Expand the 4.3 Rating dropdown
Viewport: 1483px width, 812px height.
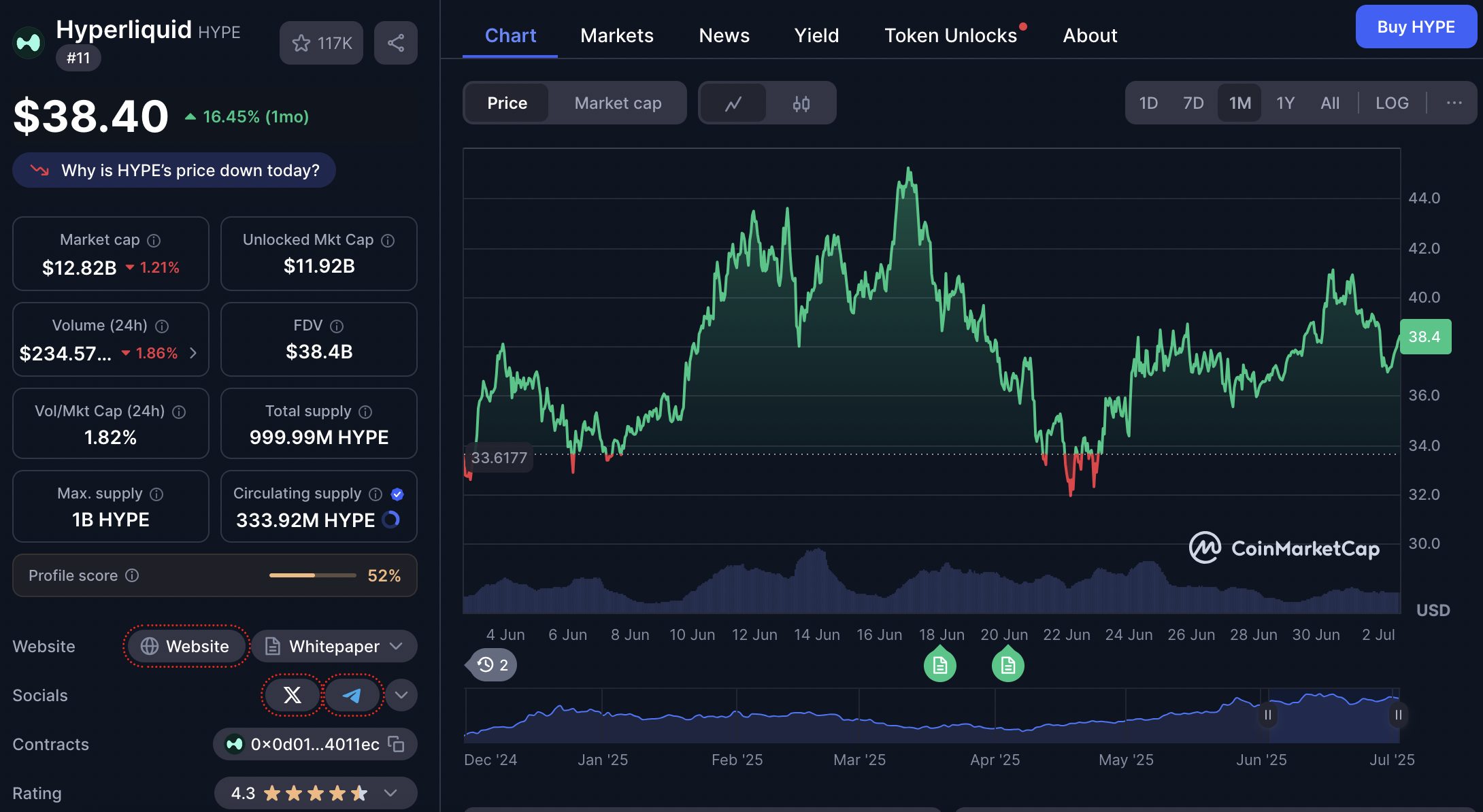point(316,793)
